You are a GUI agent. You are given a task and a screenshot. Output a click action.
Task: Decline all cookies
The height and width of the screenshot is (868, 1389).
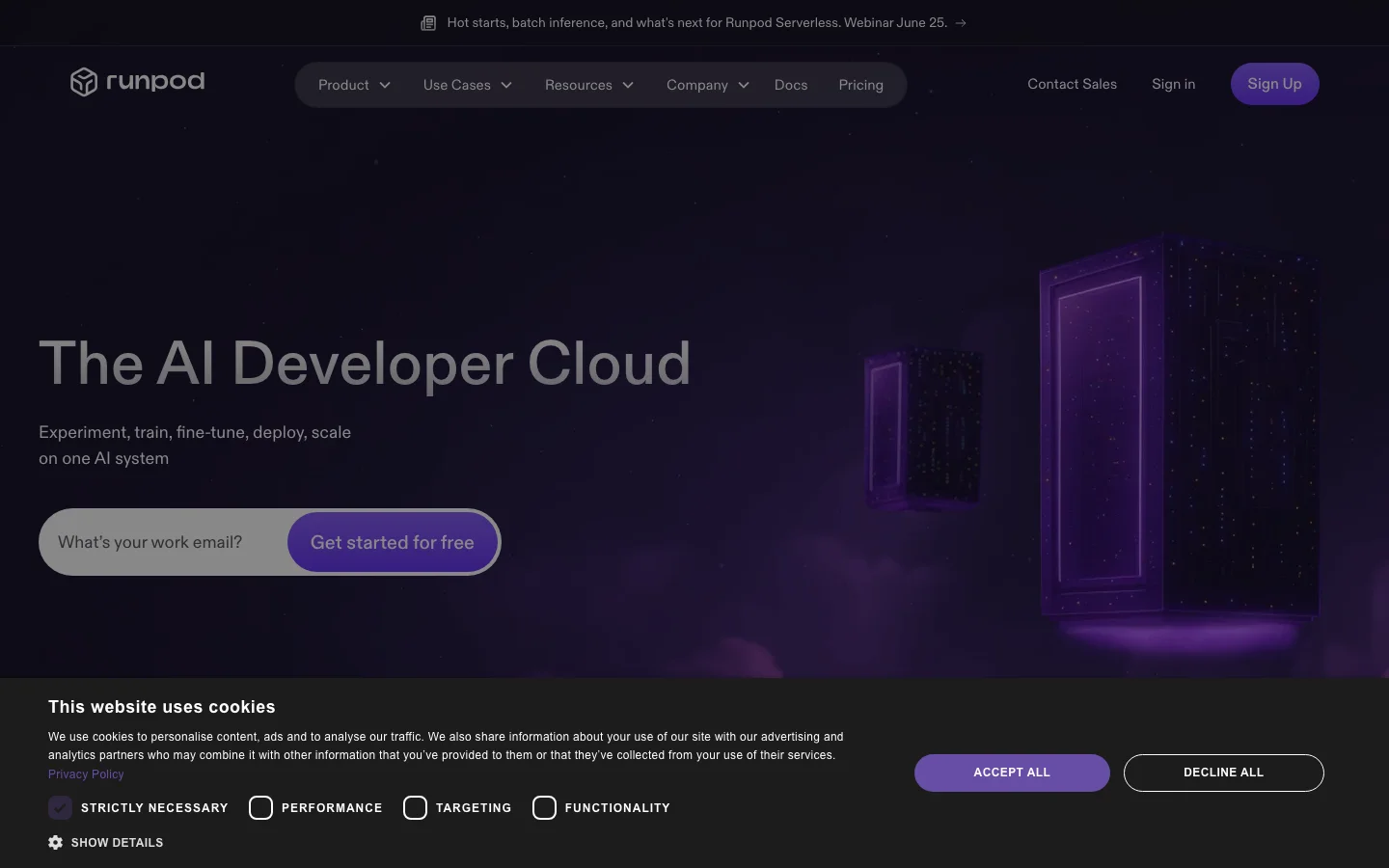1223,773
